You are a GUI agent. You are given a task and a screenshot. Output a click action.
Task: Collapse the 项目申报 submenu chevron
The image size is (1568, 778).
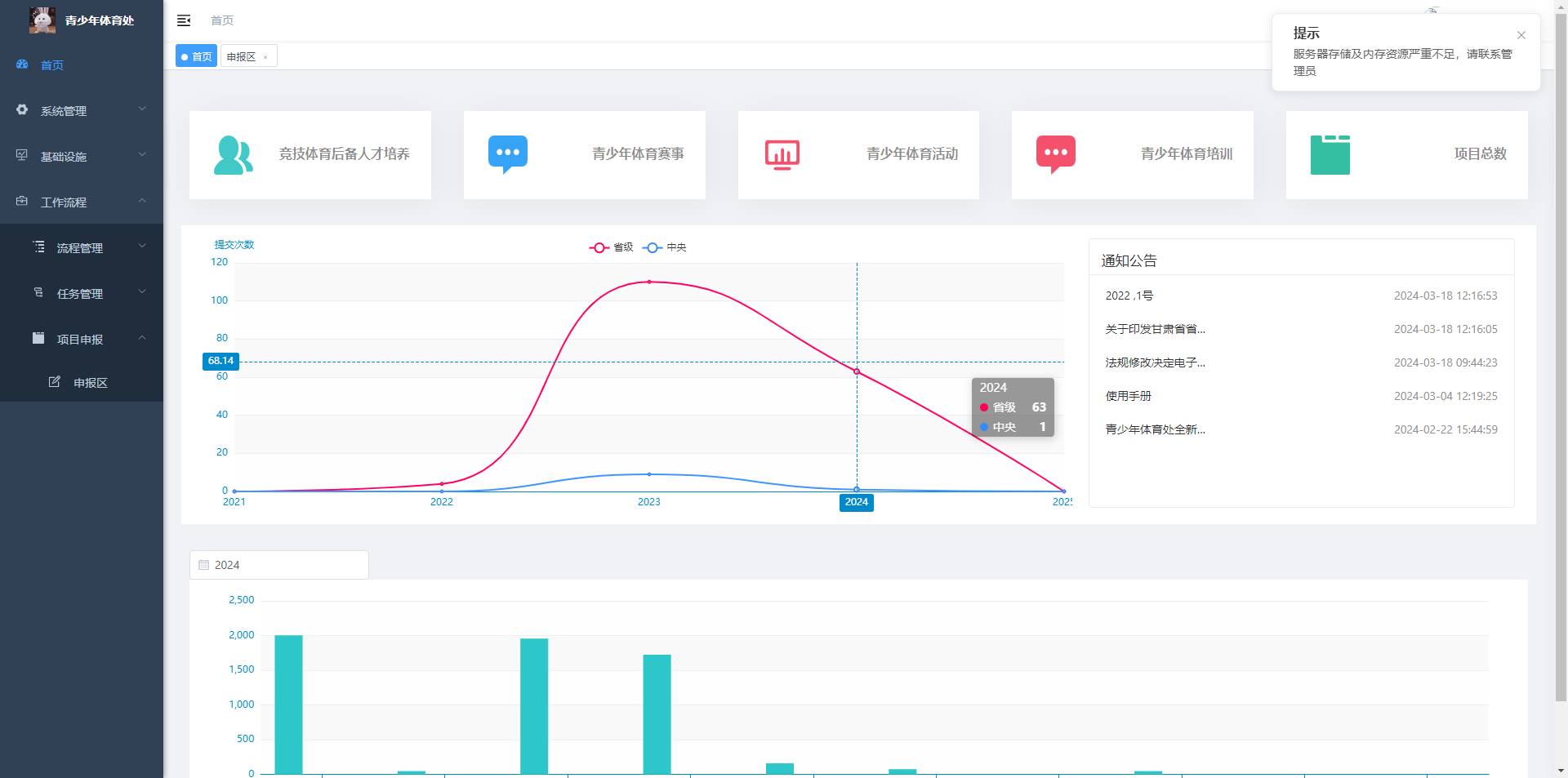click(x=142, y=338)
